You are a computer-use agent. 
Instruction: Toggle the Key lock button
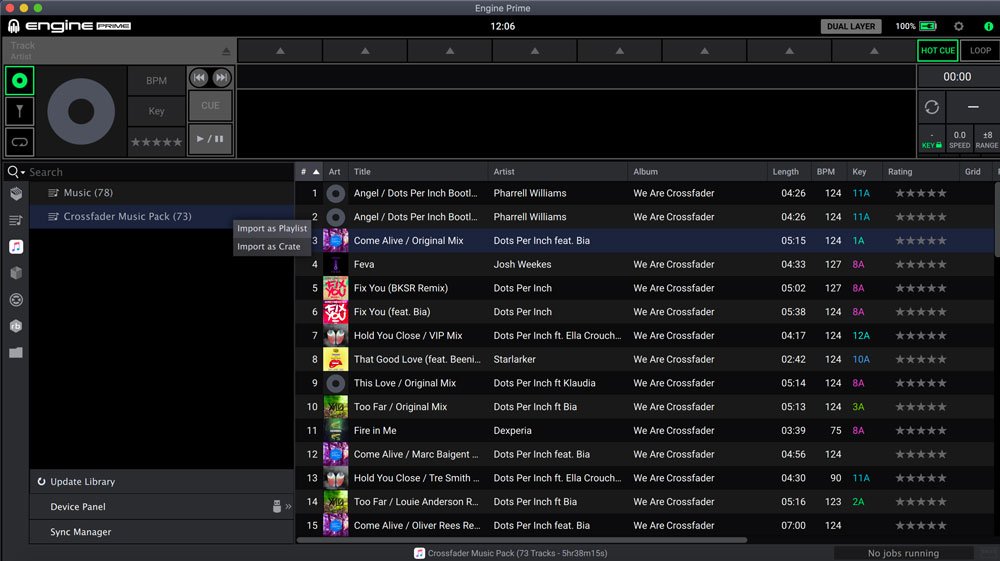coord(930,140)
